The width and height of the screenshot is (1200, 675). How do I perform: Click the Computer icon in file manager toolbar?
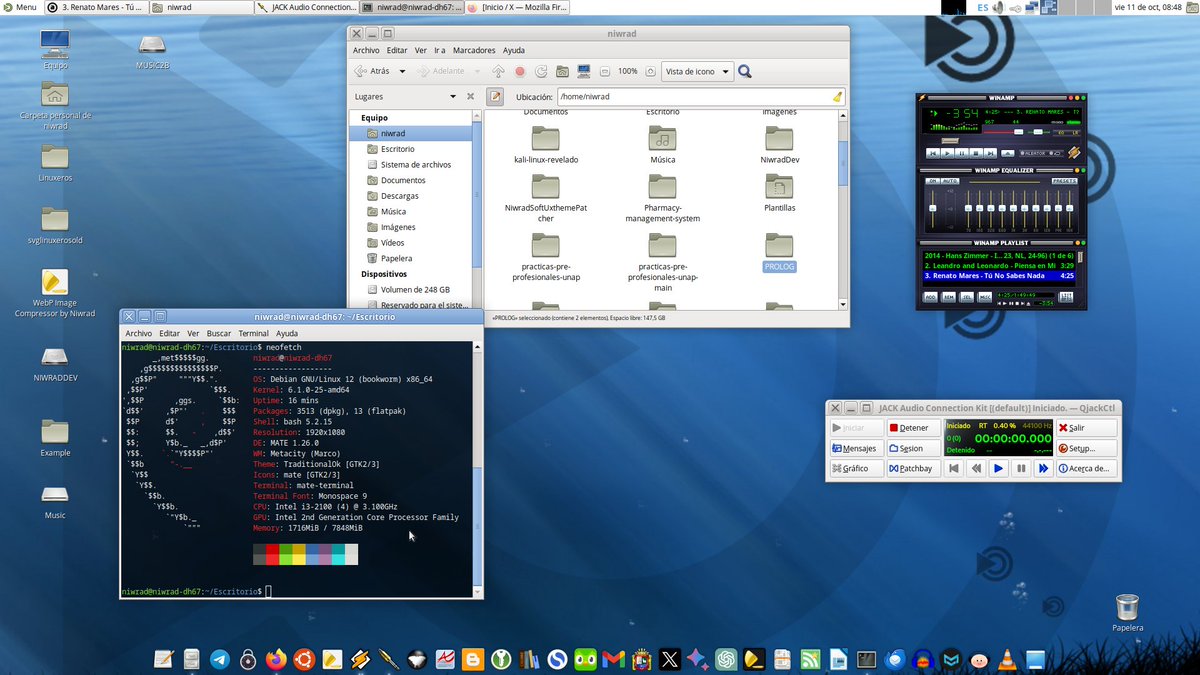[583, 71]
